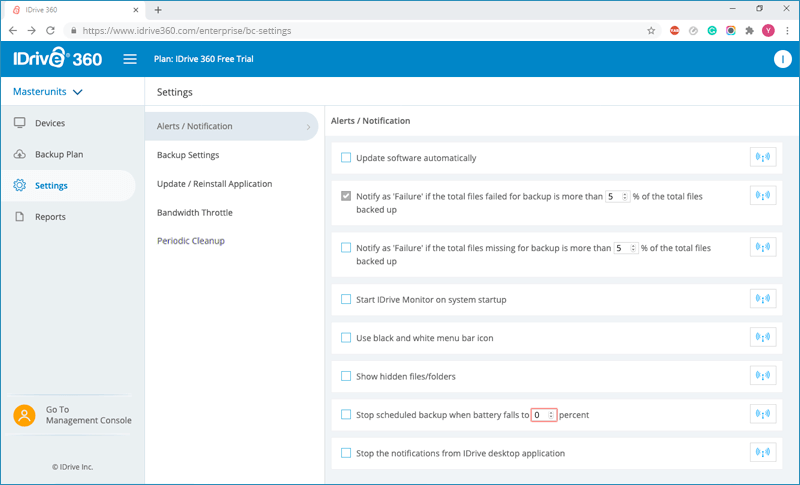
Task: Uncheck 'files failed for backup' failure notification
Action: [346, 196]
